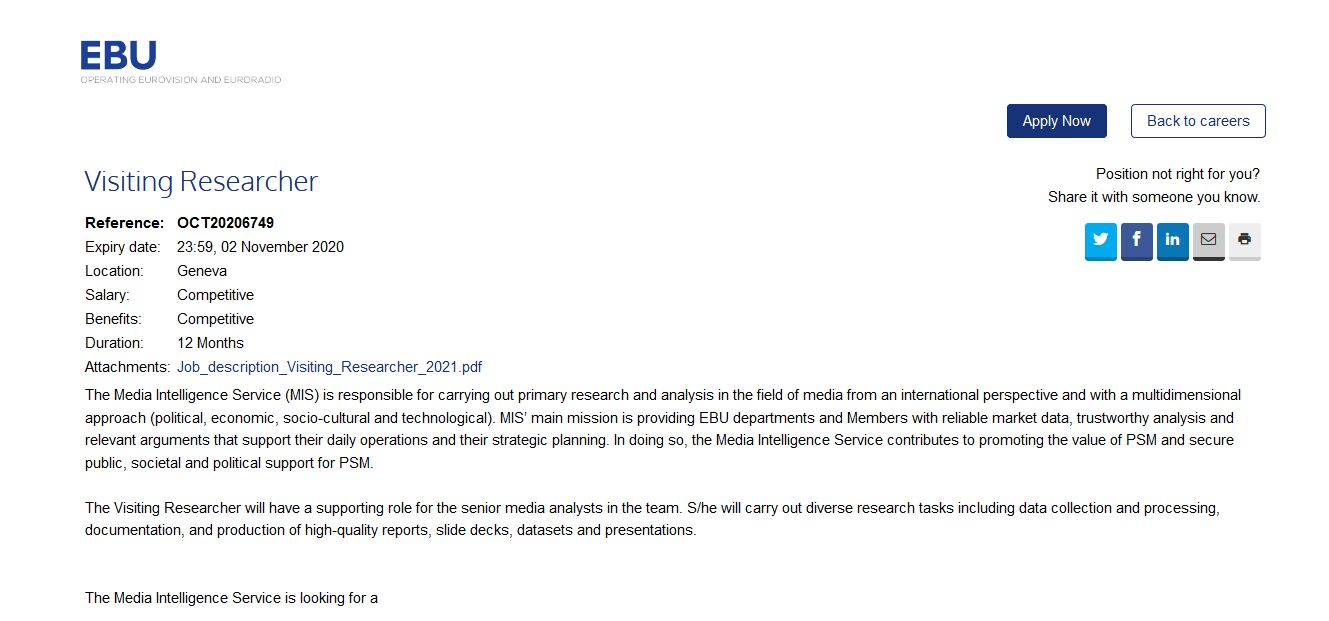1329x621 pixels.
Task: Click the Attachments label
Action: 127,367
